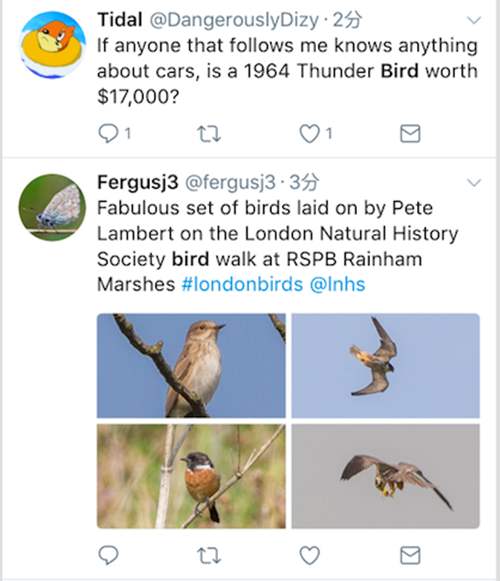Open the flying falcon grey sky photo
This screenshot has height=581, width=500.
[x=385, y=476]
